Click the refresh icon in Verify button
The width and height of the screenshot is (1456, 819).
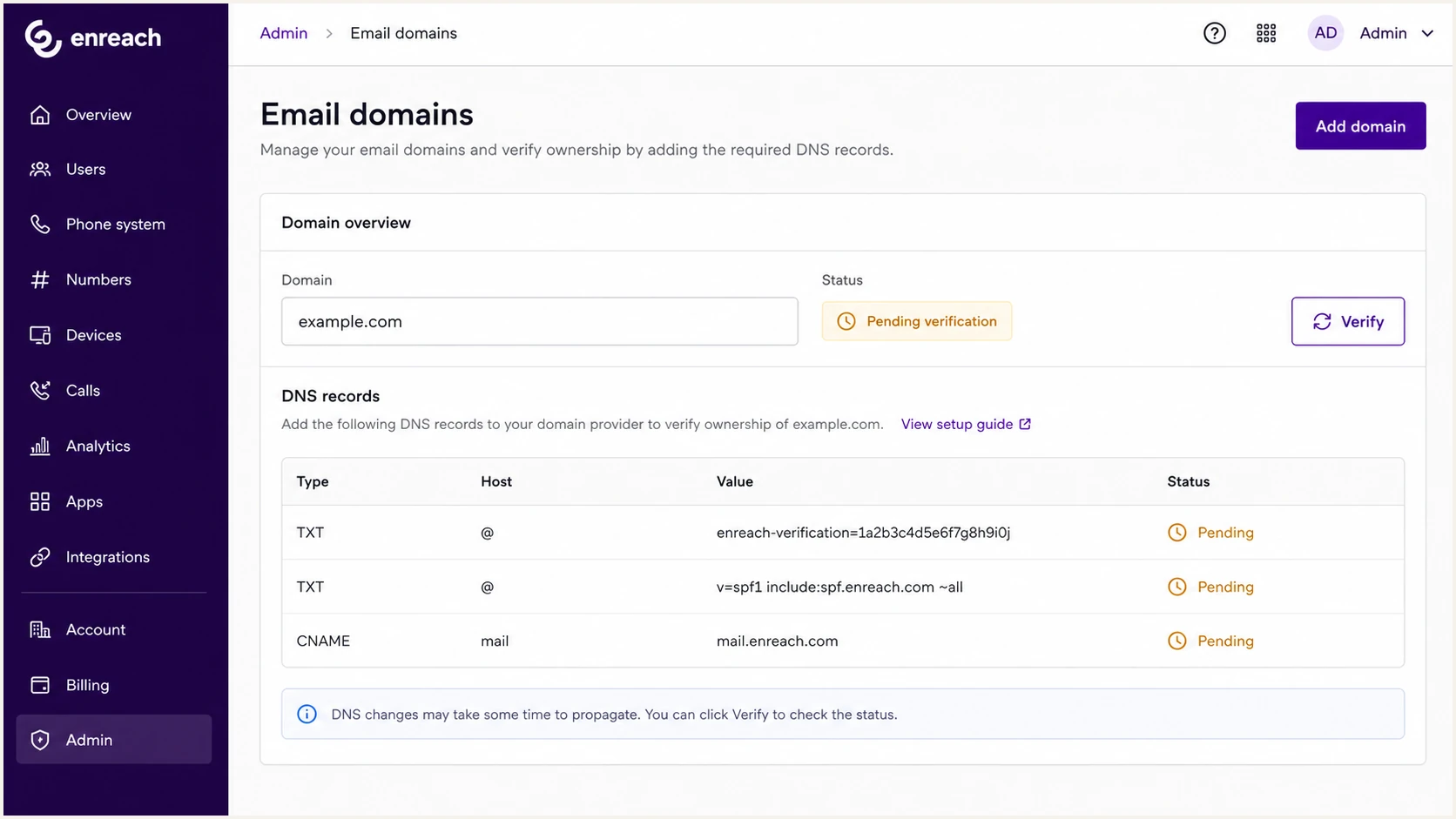click(x=1322, y=322)
